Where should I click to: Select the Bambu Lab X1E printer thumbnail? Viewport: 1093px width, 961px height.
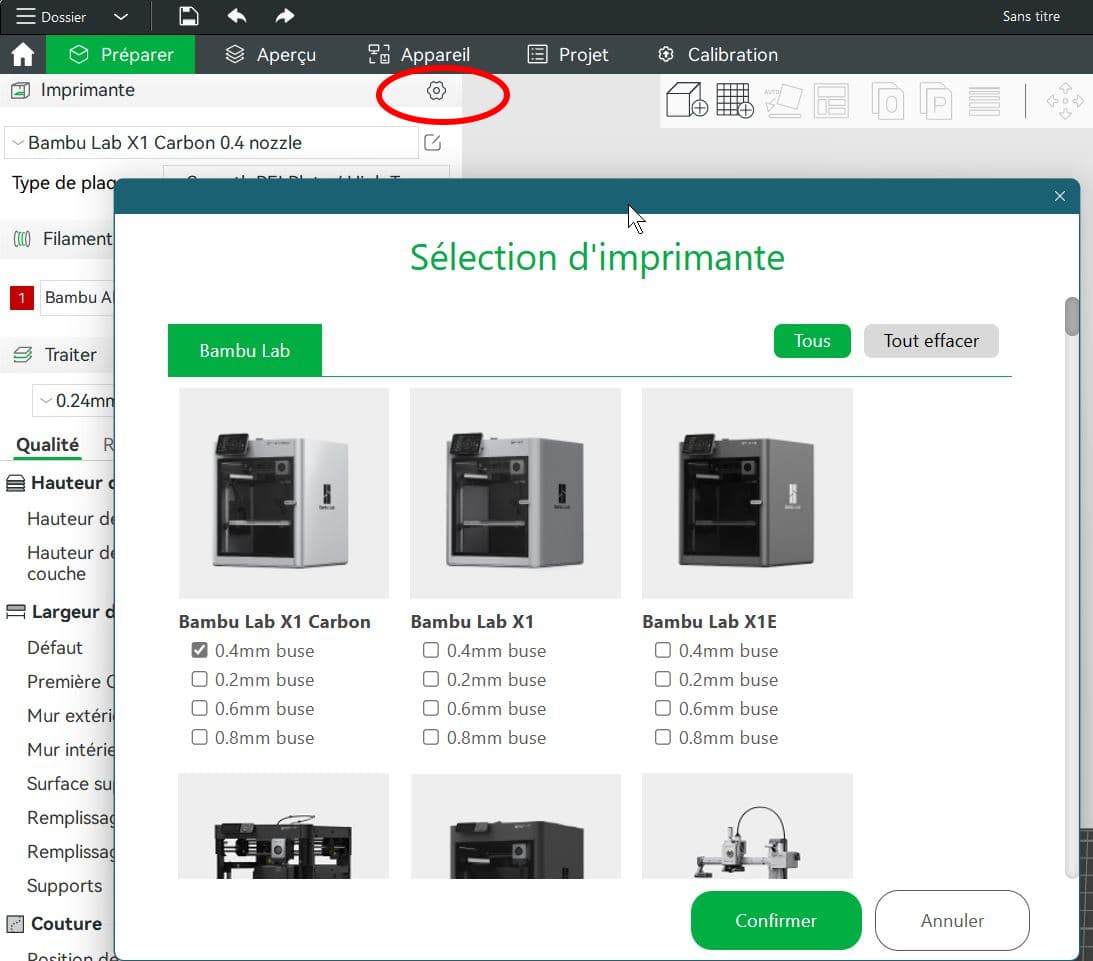[747, 493]
